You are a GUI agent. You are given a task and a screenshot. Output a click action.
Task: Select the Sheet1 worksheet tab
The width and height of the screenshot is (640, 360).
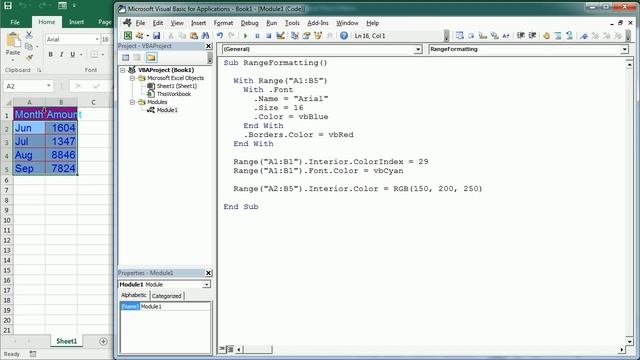67,341
